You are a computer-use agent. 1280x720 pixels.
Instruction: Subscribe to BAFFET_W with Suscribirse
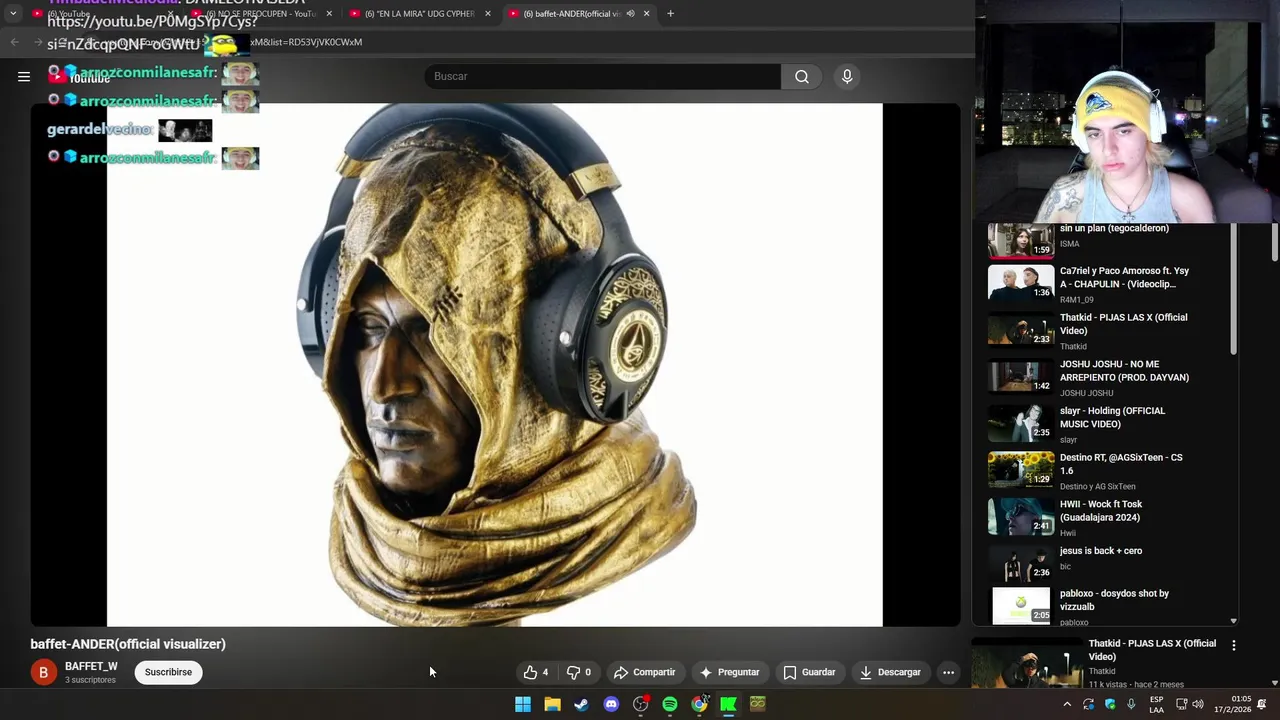[168, 672]
